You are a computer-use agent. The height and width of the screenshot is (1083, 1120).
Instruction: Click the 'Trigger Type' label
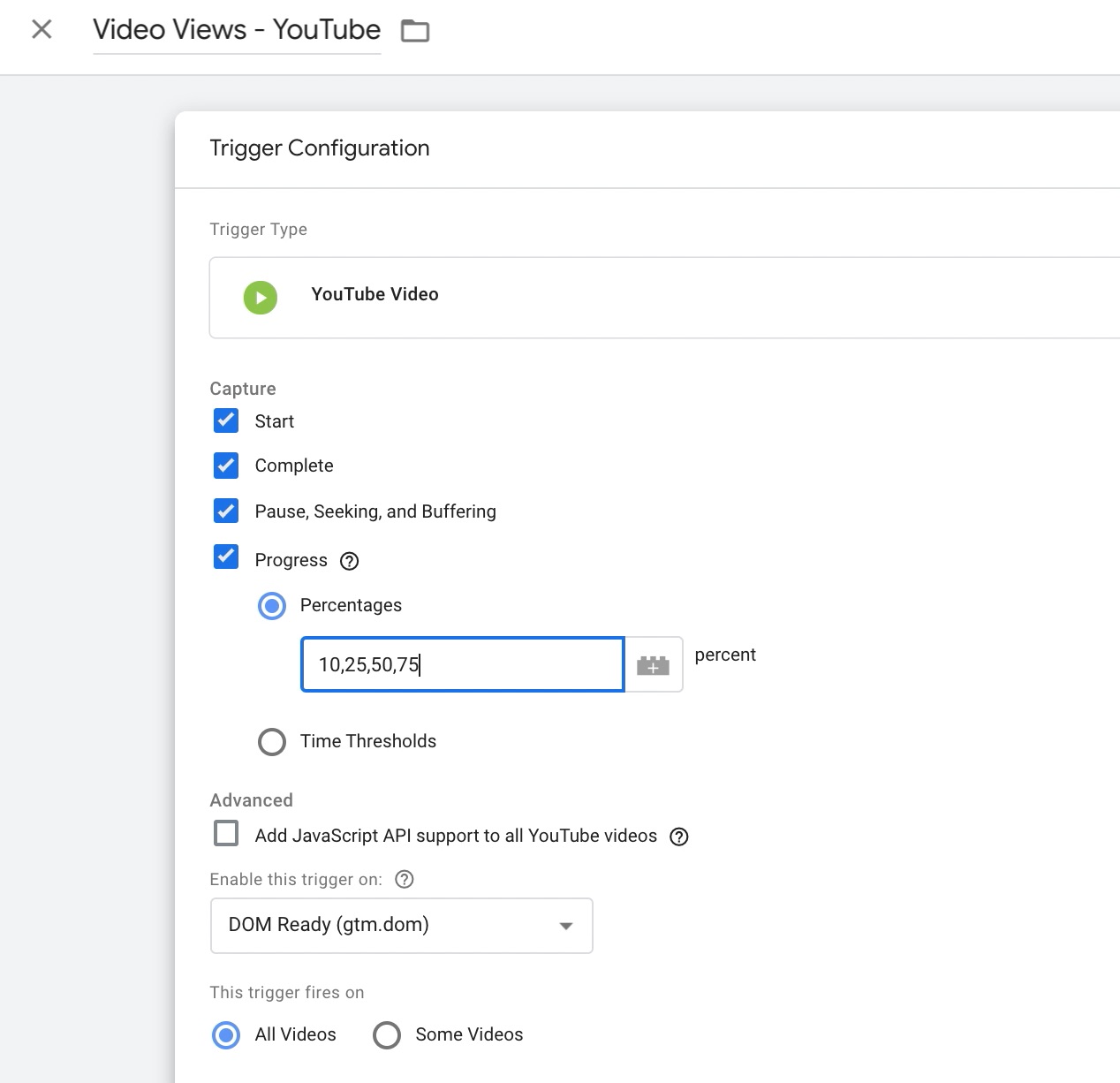259,229
